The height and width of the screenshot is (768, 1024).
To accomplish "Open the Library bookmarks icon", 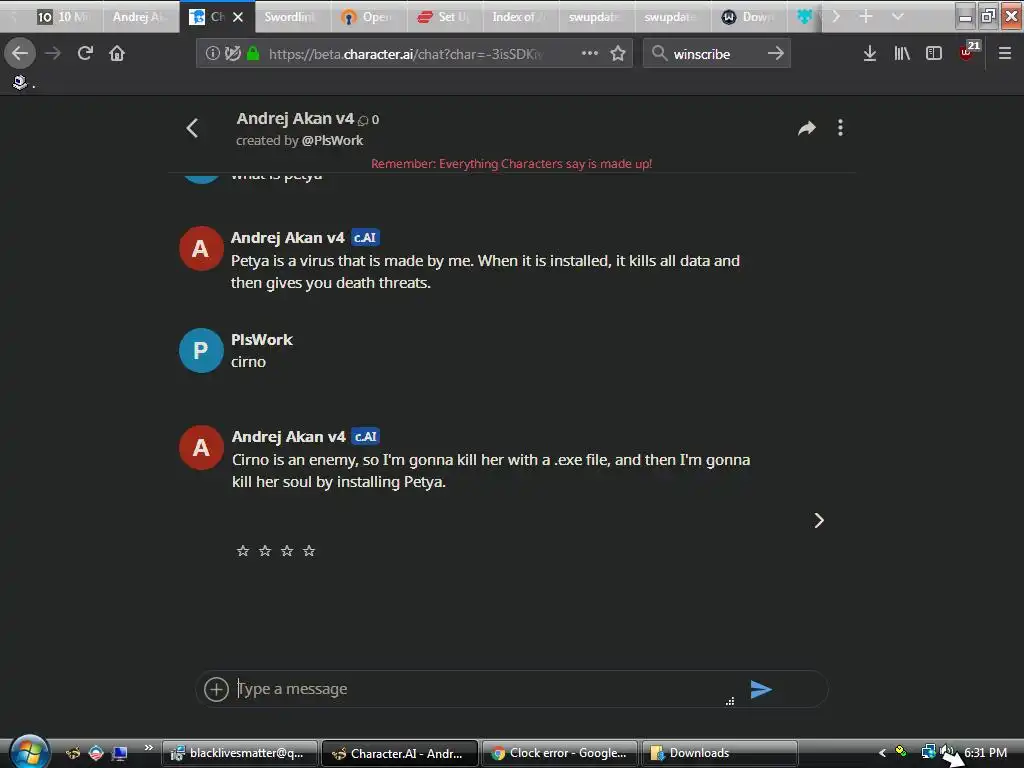I will point(902,54).
